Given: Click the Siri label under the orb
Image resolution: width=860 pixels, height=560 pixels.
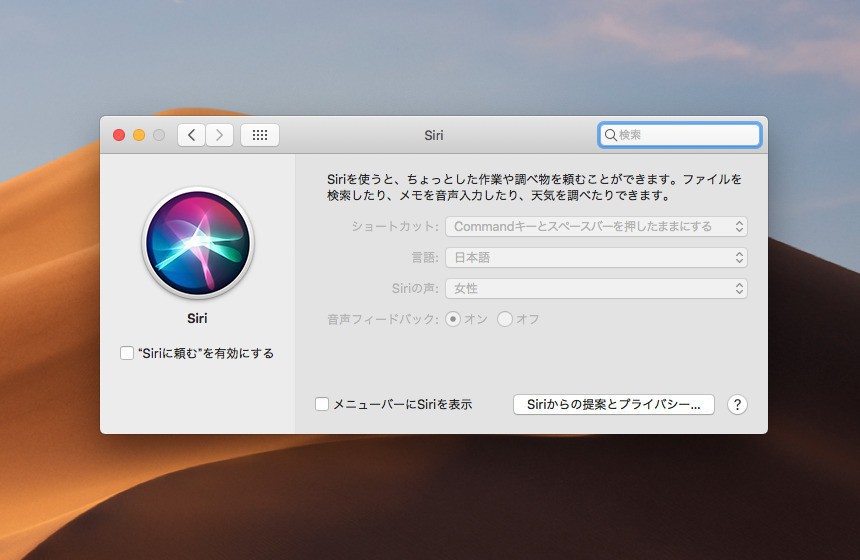Looking at the screenshot, I should pos(197,319).
